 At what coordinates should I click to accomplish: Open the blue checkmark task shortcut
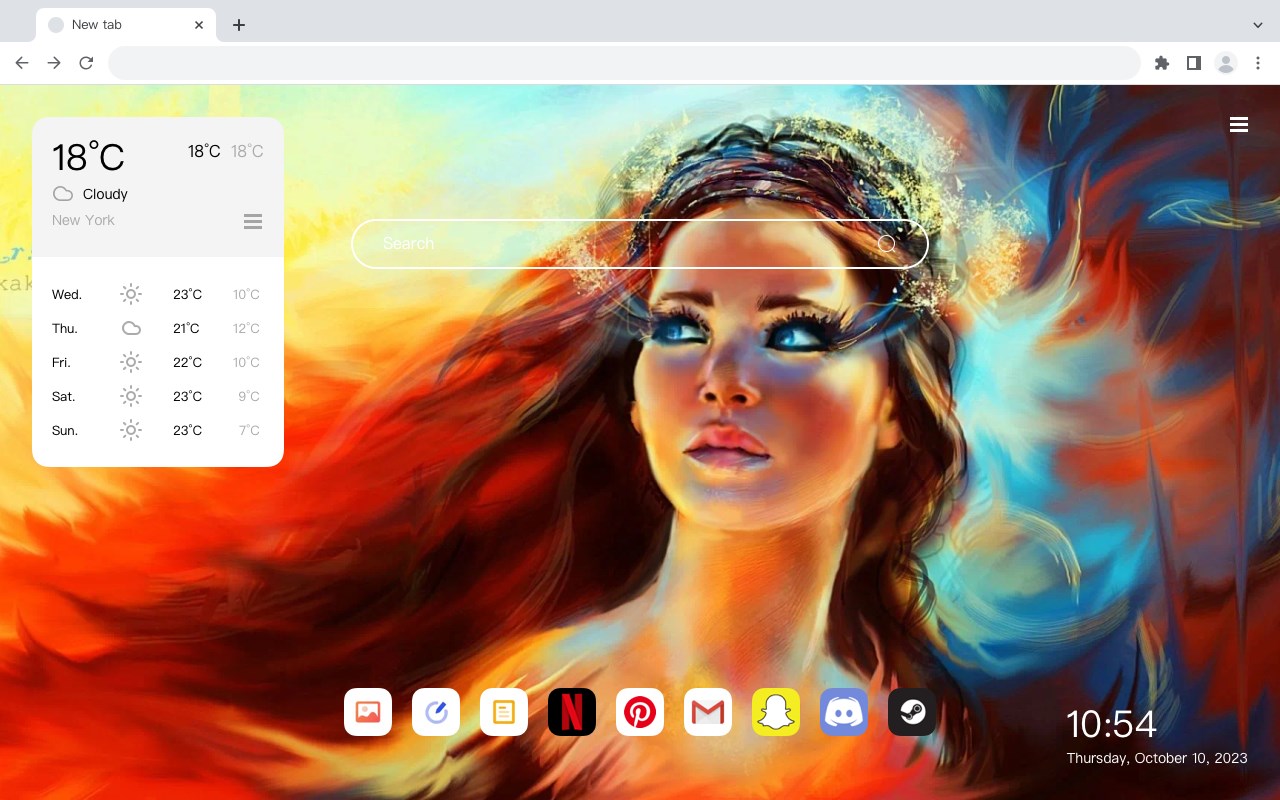436,712
